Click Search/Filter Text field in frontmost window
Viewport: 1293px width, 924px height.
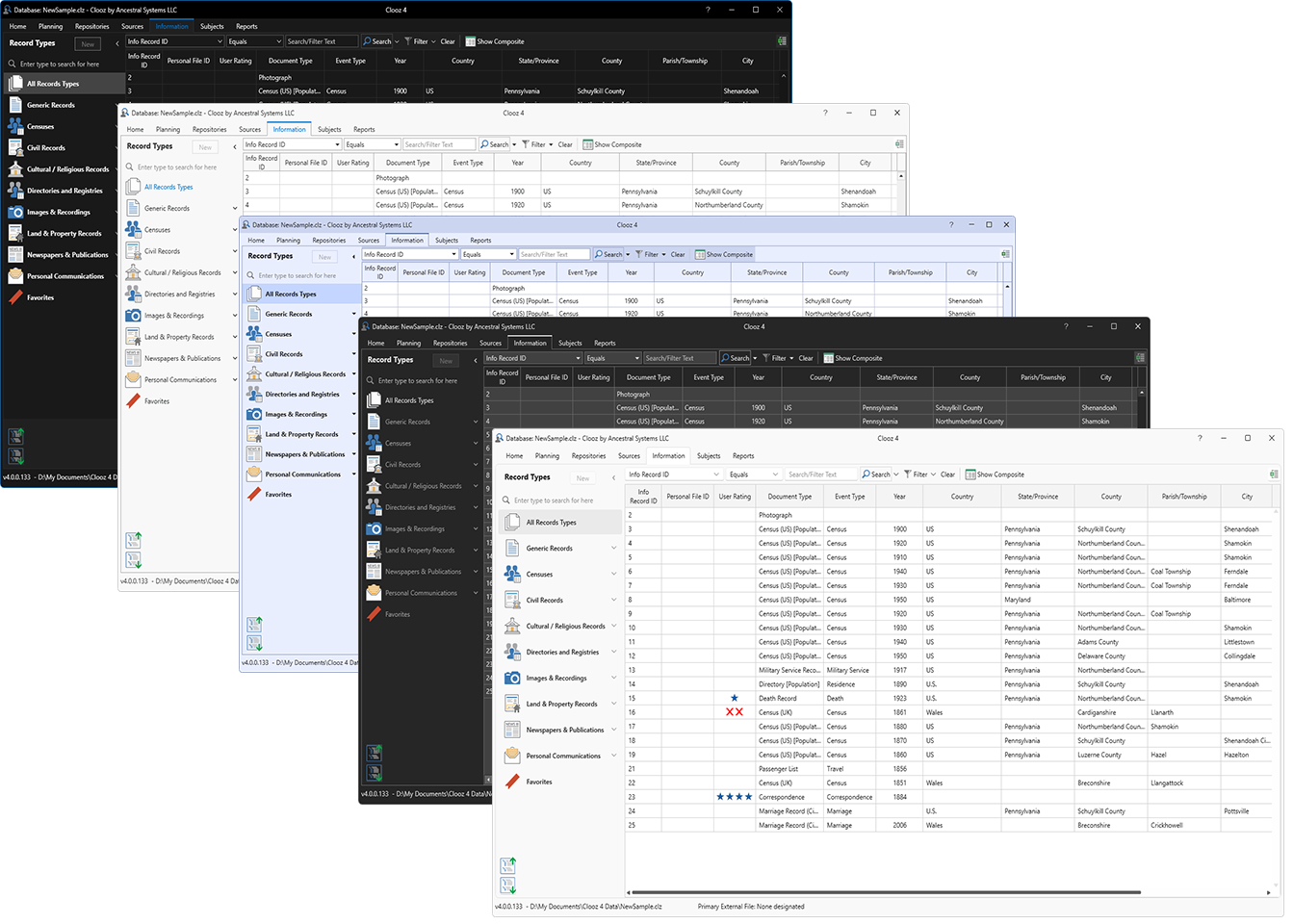(x=820, y=475)
